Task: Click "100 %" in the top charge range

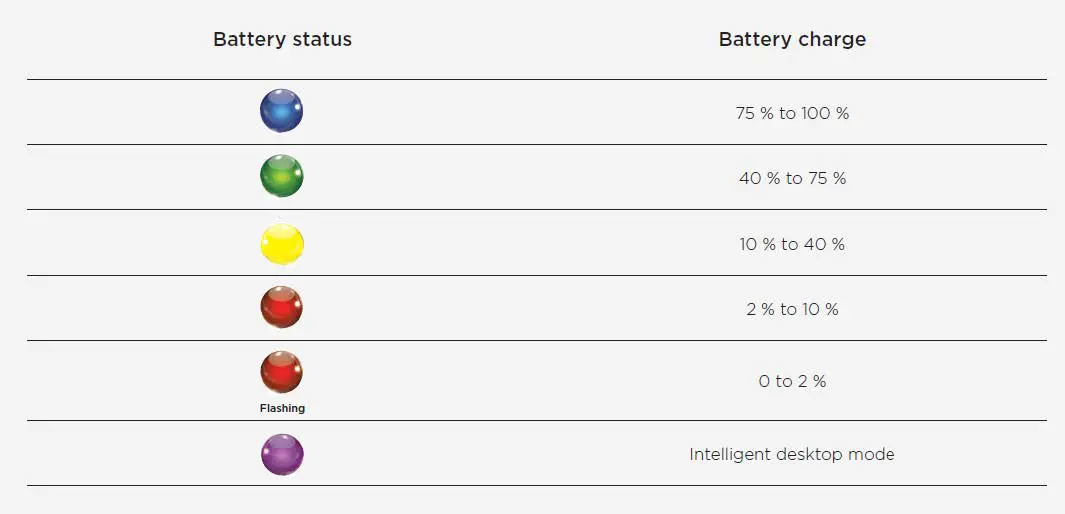Action: [825, 113]
